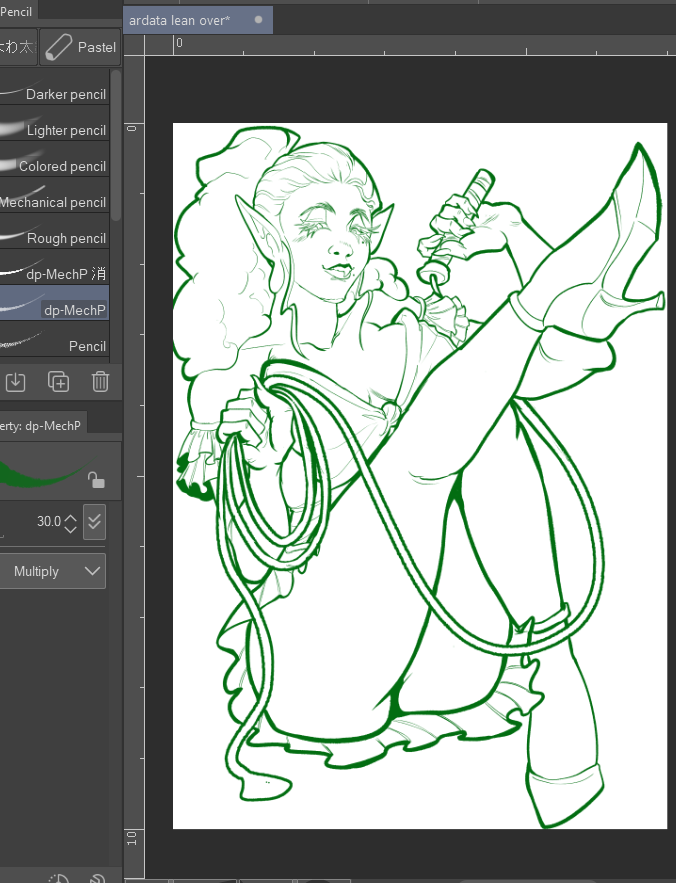Duplicate the current sub tool
Viewport: 676px width, 883px height.
coord(59,382)
